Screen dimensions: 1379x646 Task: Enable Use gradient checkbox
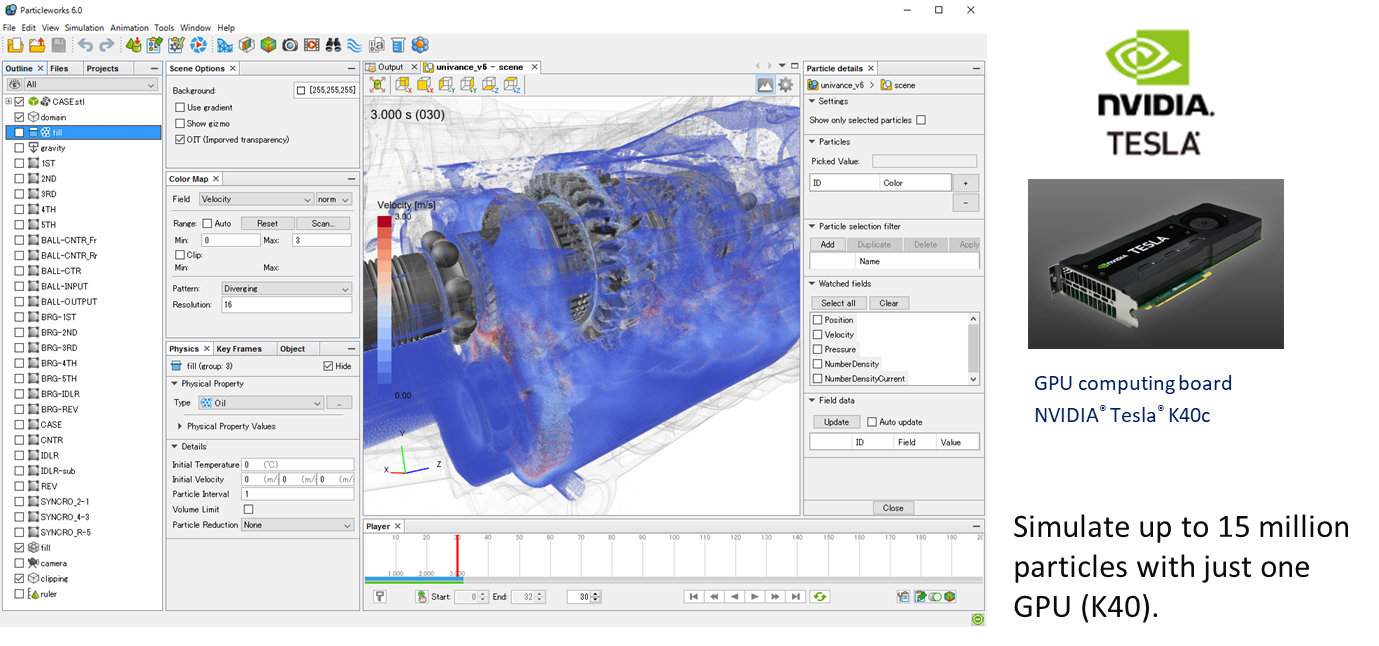pyautogui.click(x=180, y=107)
